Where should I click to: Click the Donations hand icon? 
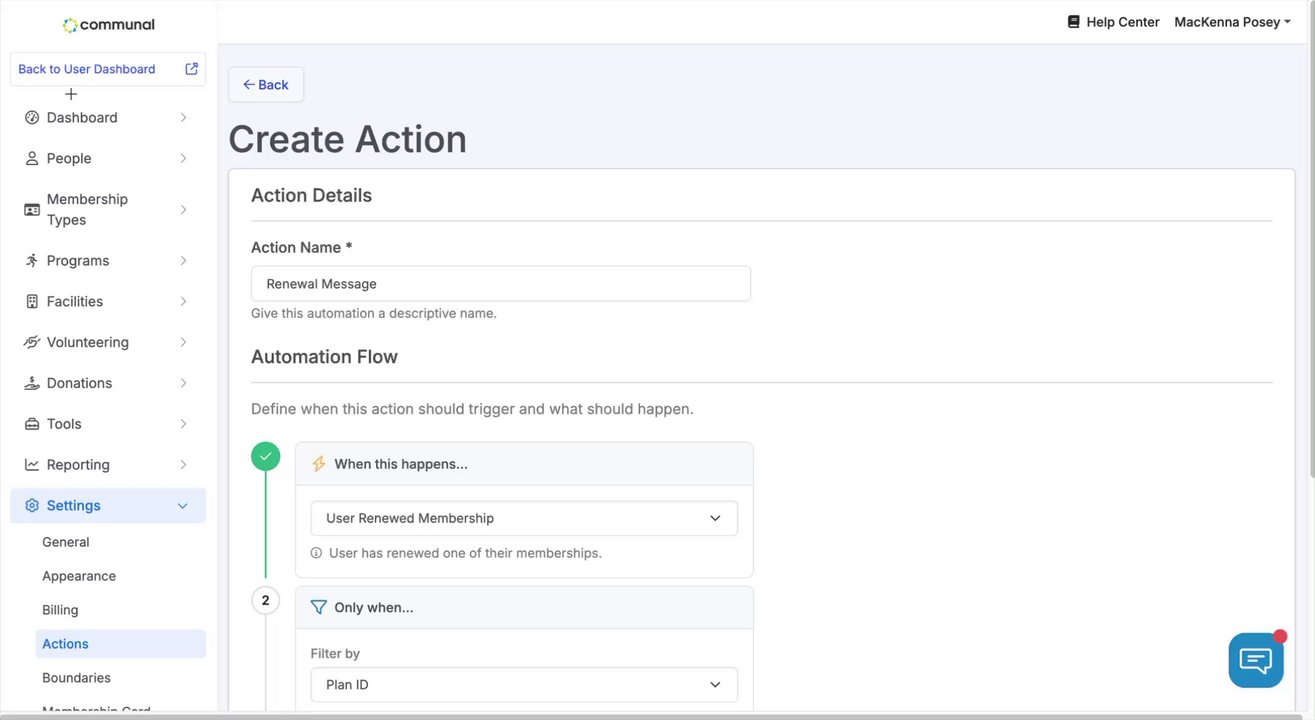32,384
